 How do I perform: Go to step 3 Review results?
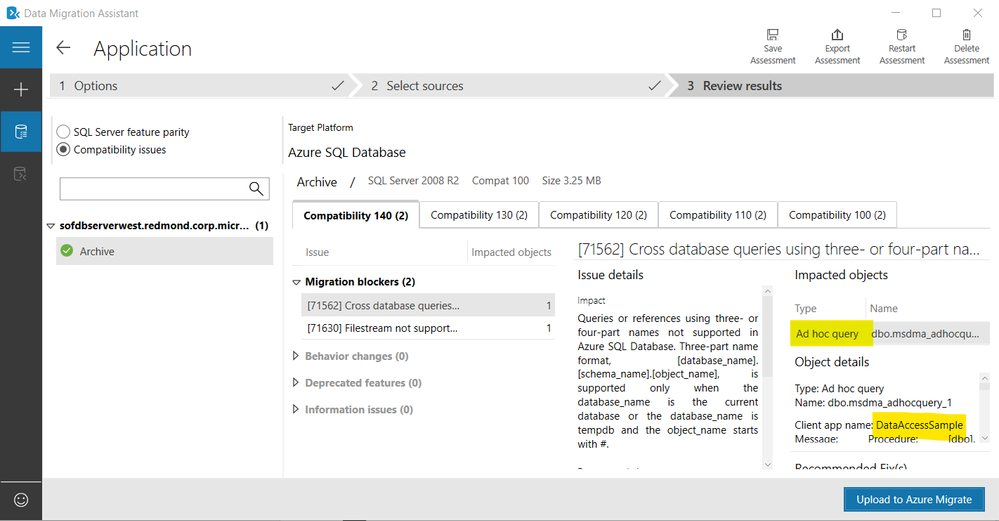(x=833, y=86)
